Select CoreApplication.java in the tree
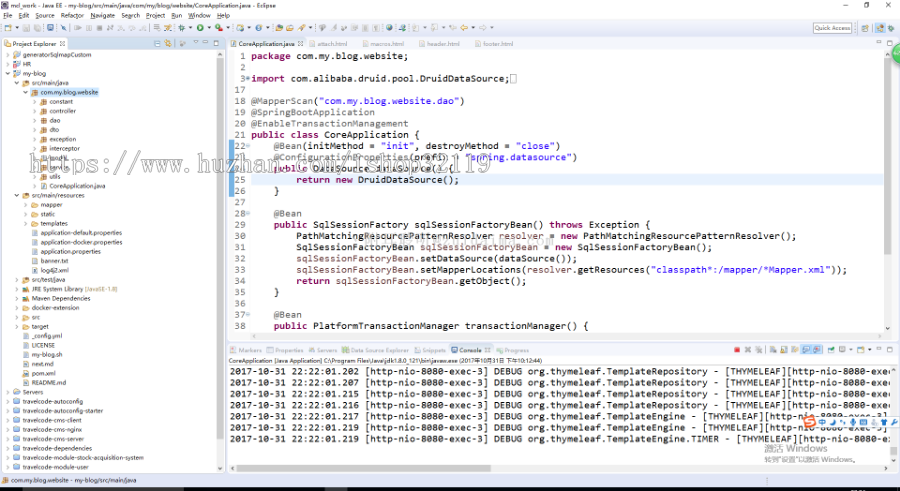Screen dimensions: 900x491 [x=77, y=186]
